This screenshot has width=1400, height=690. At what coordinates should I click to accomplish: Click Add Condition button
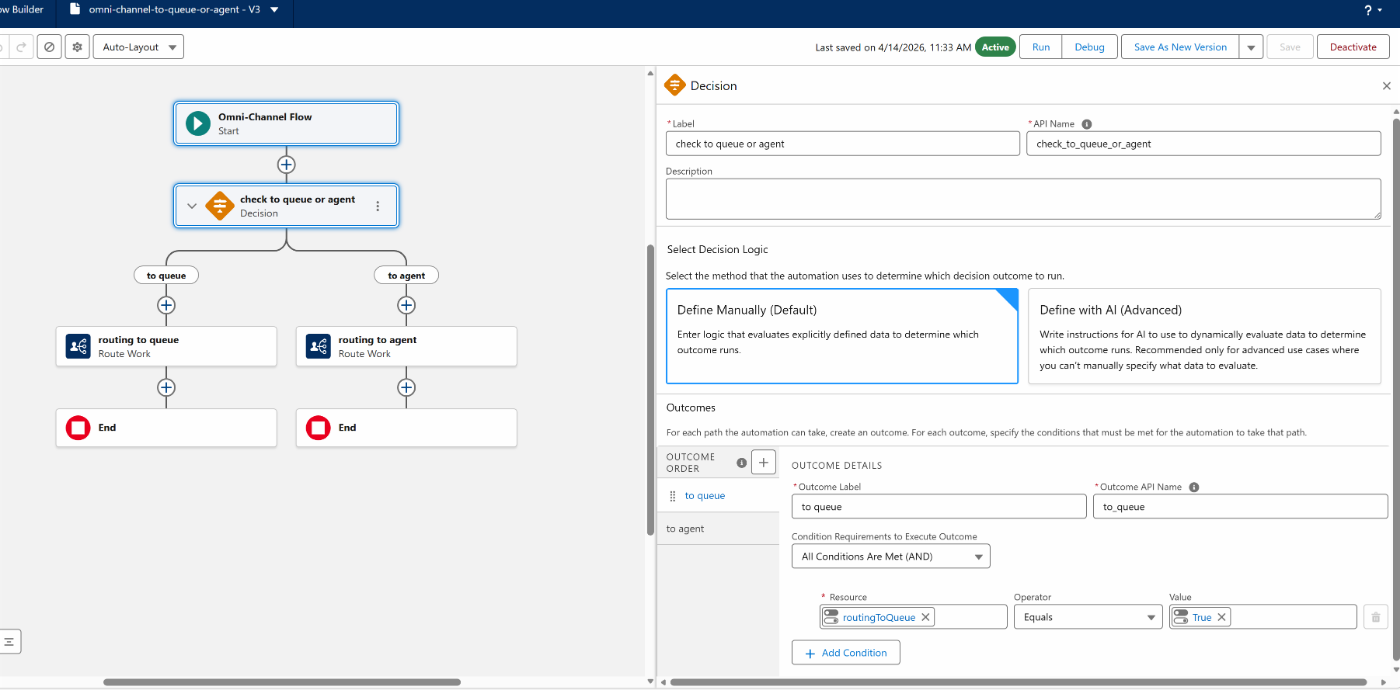click(x=846, y=653)
